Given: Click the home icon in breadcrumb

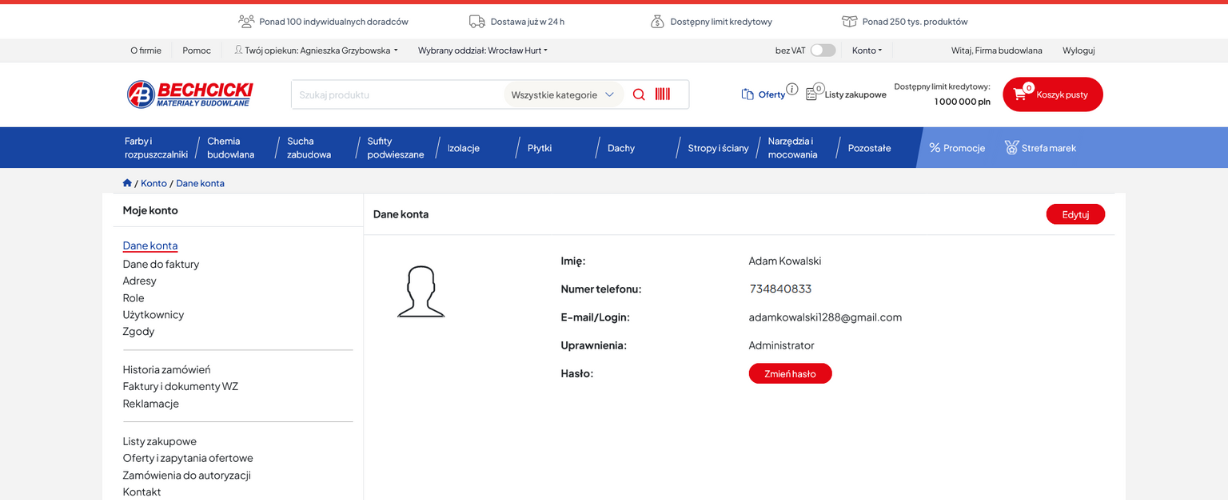Looking at the screenshot, I should pyautogui.click(x=127, y=183).
